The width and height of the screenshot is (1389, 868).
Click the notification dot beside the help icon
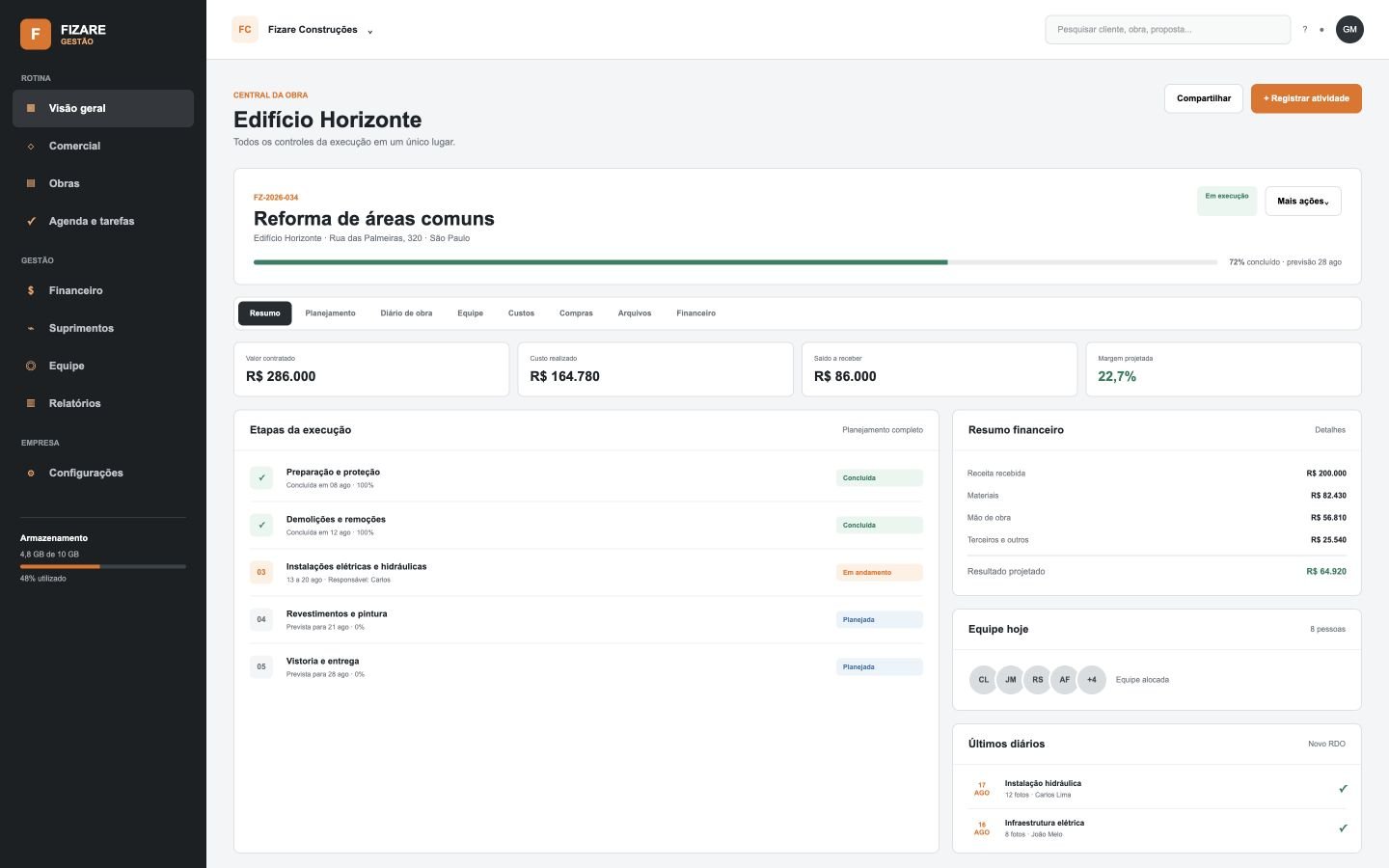pyautogui.click(x=1321, y=30)
